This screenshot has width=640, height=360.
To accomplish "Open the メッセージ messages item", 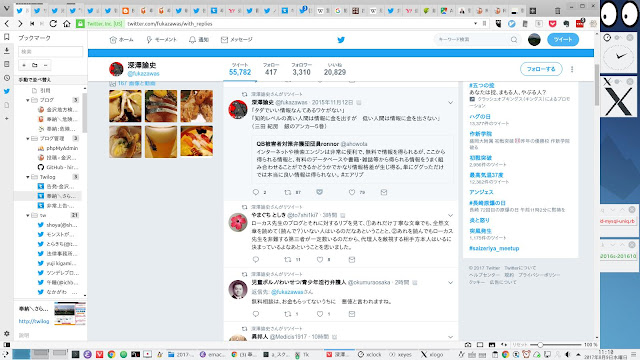I will [x=237, y=40].
